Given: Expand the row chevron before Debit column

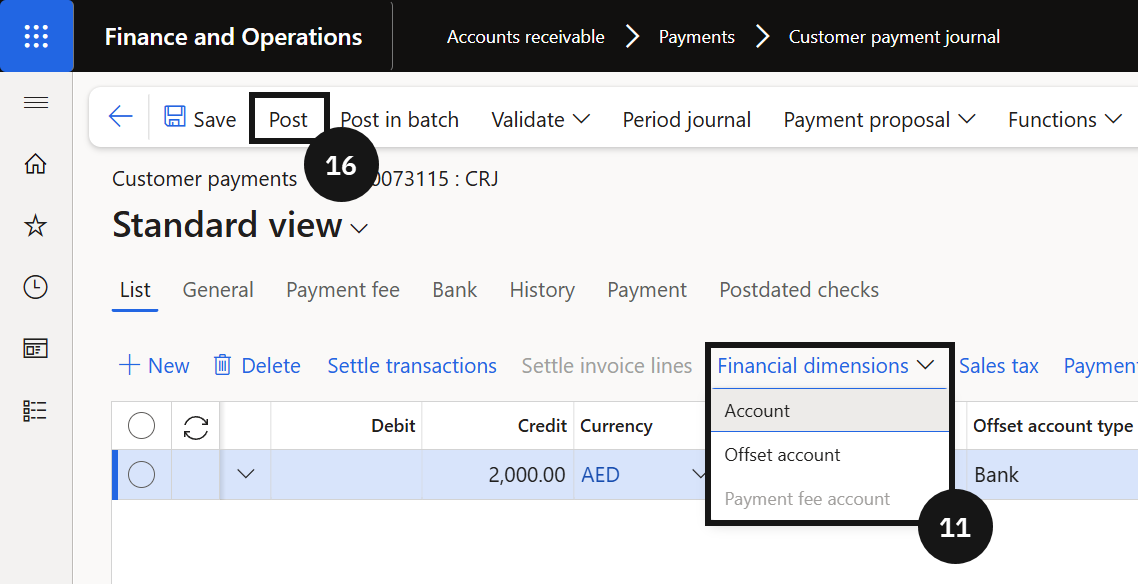Looking at the screenshot, I should pos(246,474).
